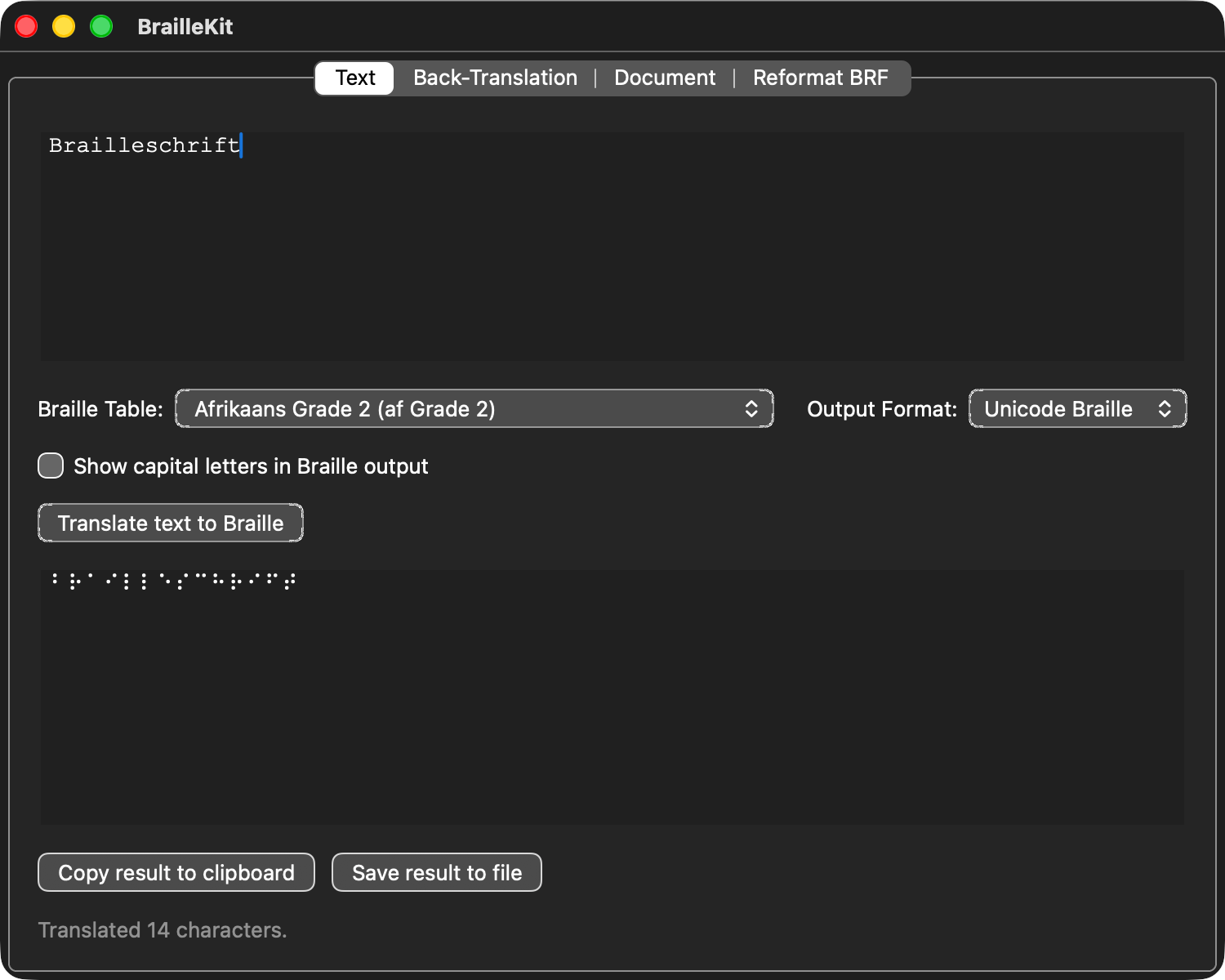Image resolution: width=1225 pixels, height=980 pixels.
Task: Click the 'Translated 14 characters.' status text
Action: [163, 930]
